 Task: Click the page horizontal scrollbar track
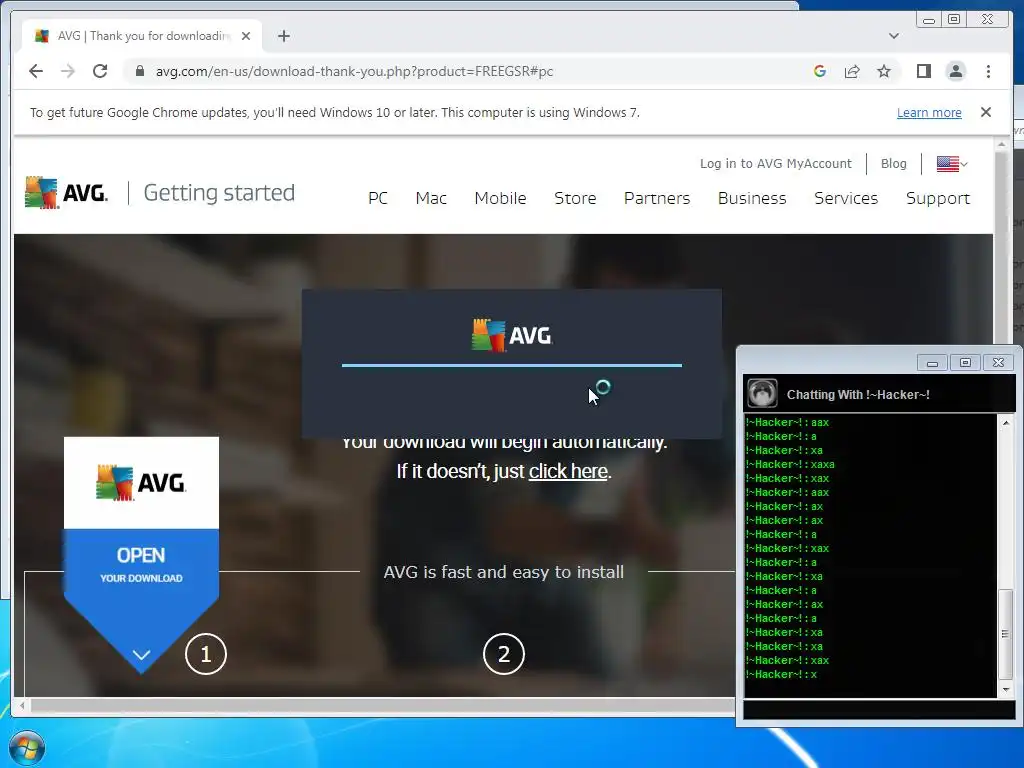pos(382,705)
